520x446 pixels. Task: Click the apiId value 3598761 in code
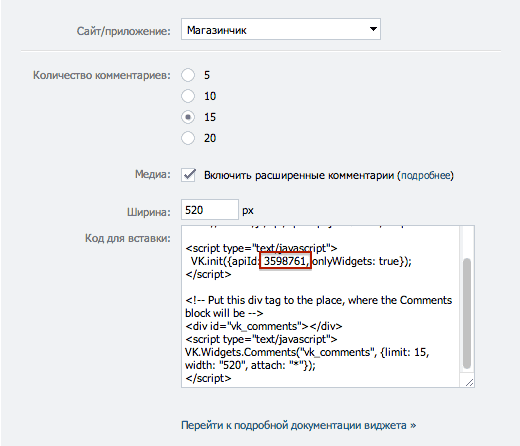(x=284, y=261)
